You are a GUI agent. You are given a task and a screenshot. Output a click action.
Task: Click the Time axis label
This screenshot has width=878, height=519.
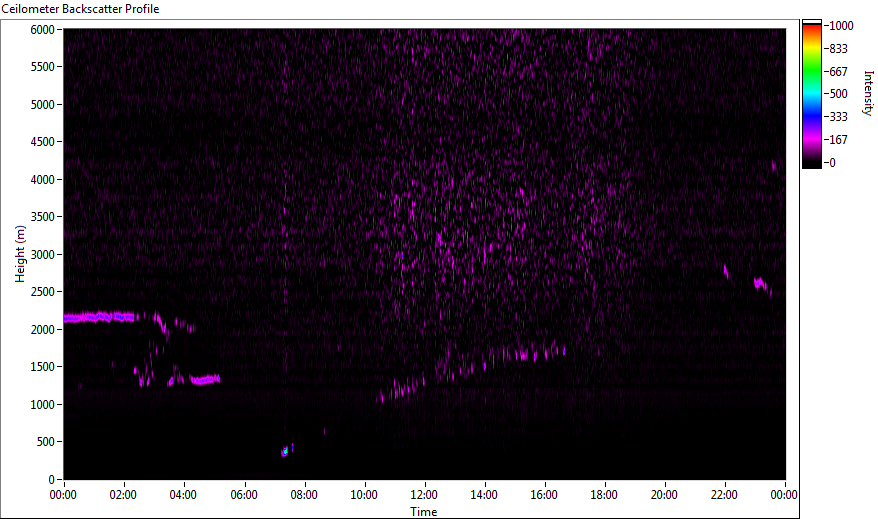(423, 512)
